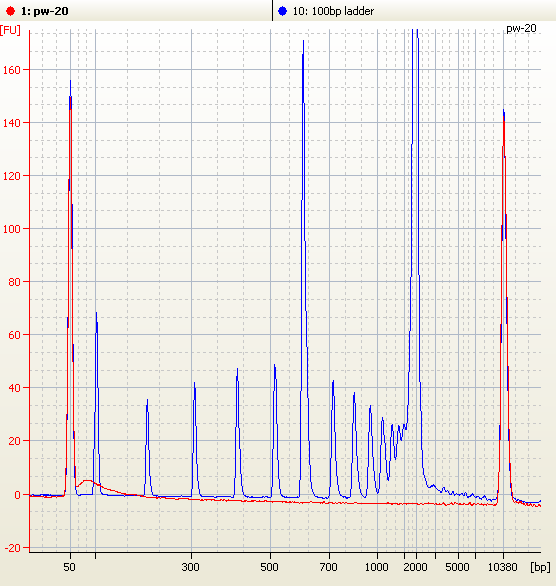This screenshot has height=586, width=556.
Task: Click the 100 FU y-axis tick label
Action: (12, 229)
